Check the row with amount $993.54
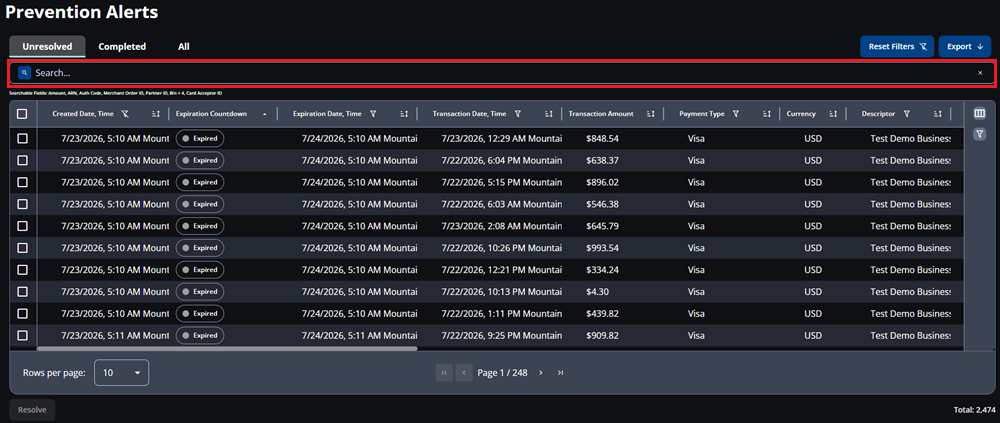The height and width of the screenshot is (423, 1000). [x=22, y=248]
